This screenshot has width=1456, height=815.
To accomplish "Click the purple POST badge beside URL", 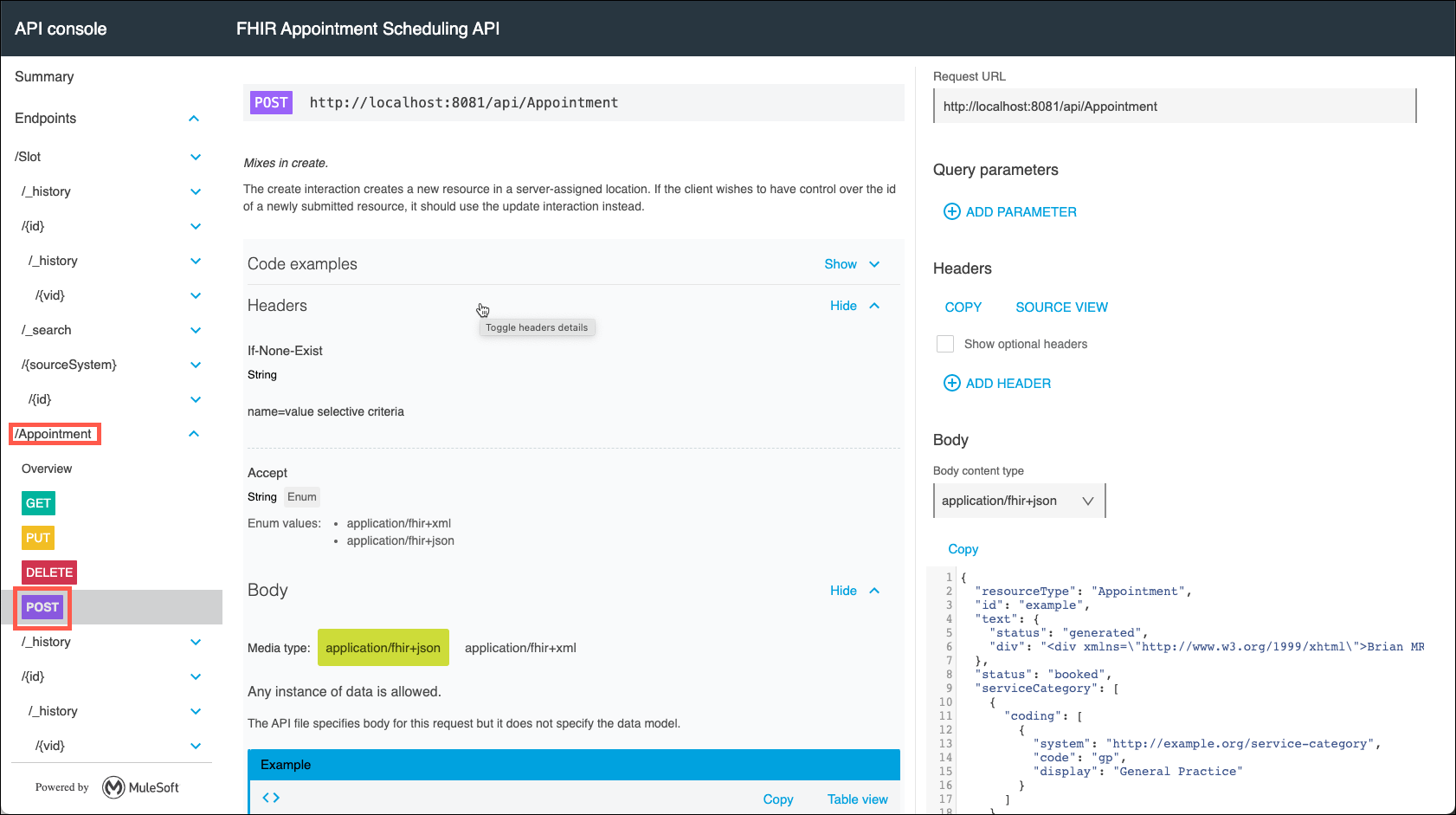I will pos(271,102).
